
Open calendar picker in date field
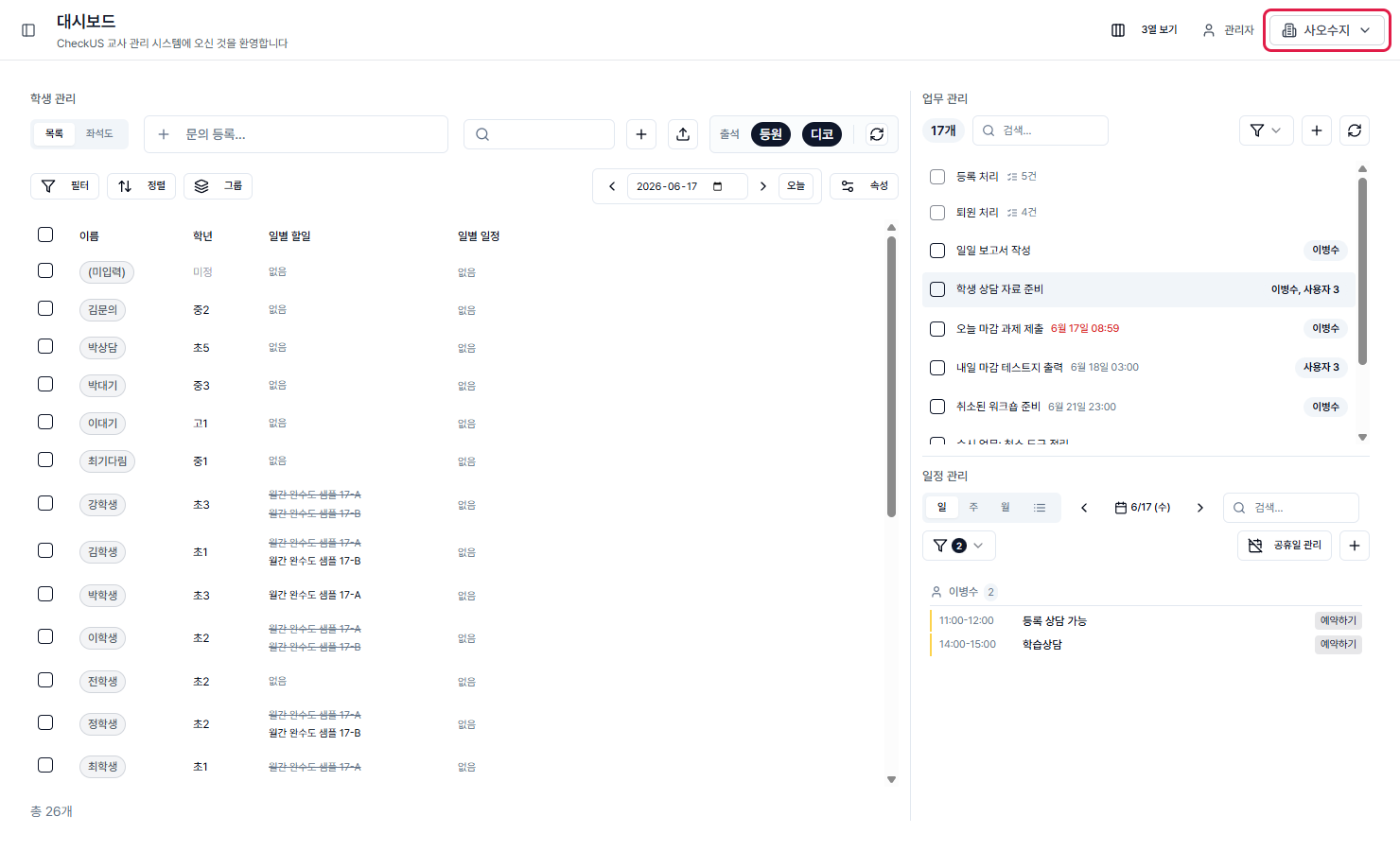(x=718, y=186)
